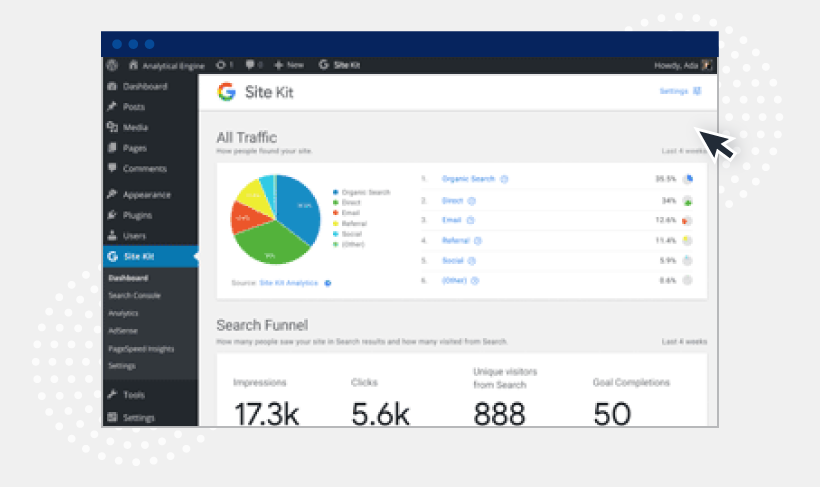820x487 pixels.
Task: Click mini pie icon in Social row
Action: (688, 261)
